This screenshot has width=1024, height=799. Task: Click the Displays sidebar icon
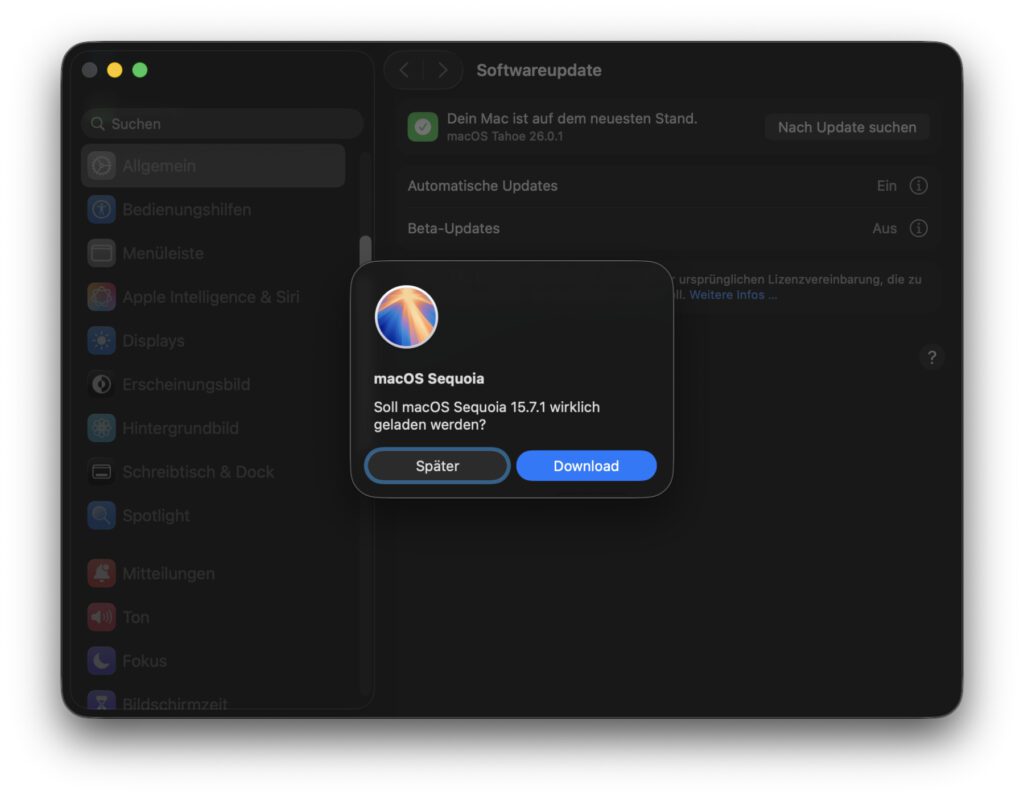click(x=101, y=341)
